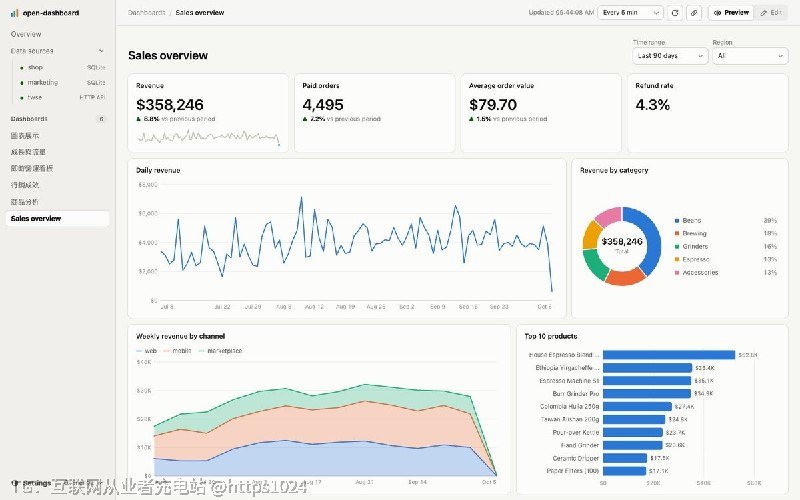Open the Region All dropdown

click(750, 56)
